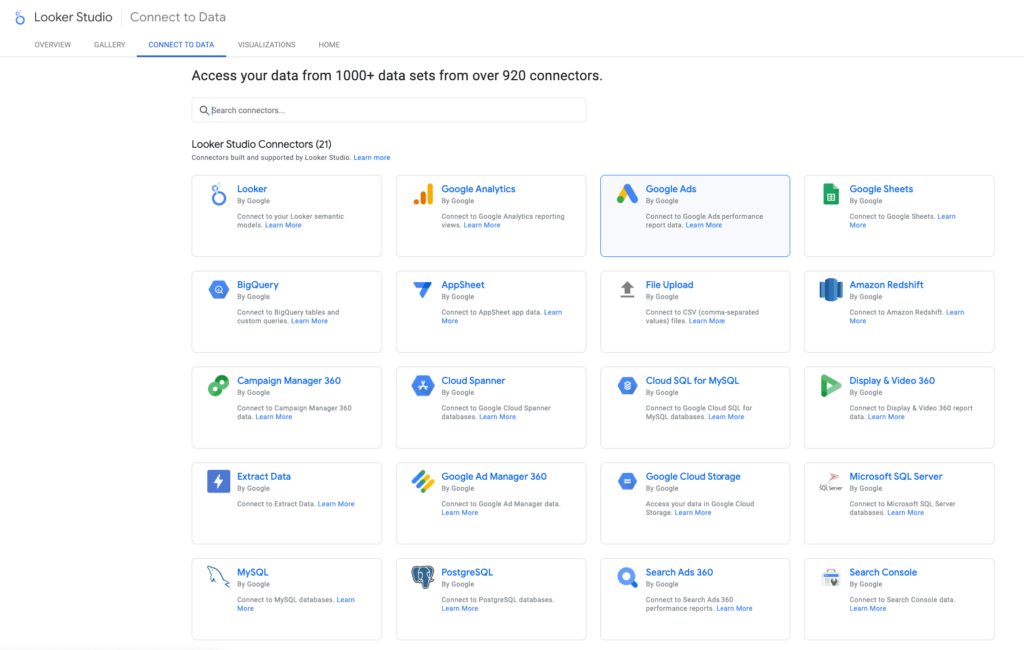Switch to the Overview tab

coord(52,44)
